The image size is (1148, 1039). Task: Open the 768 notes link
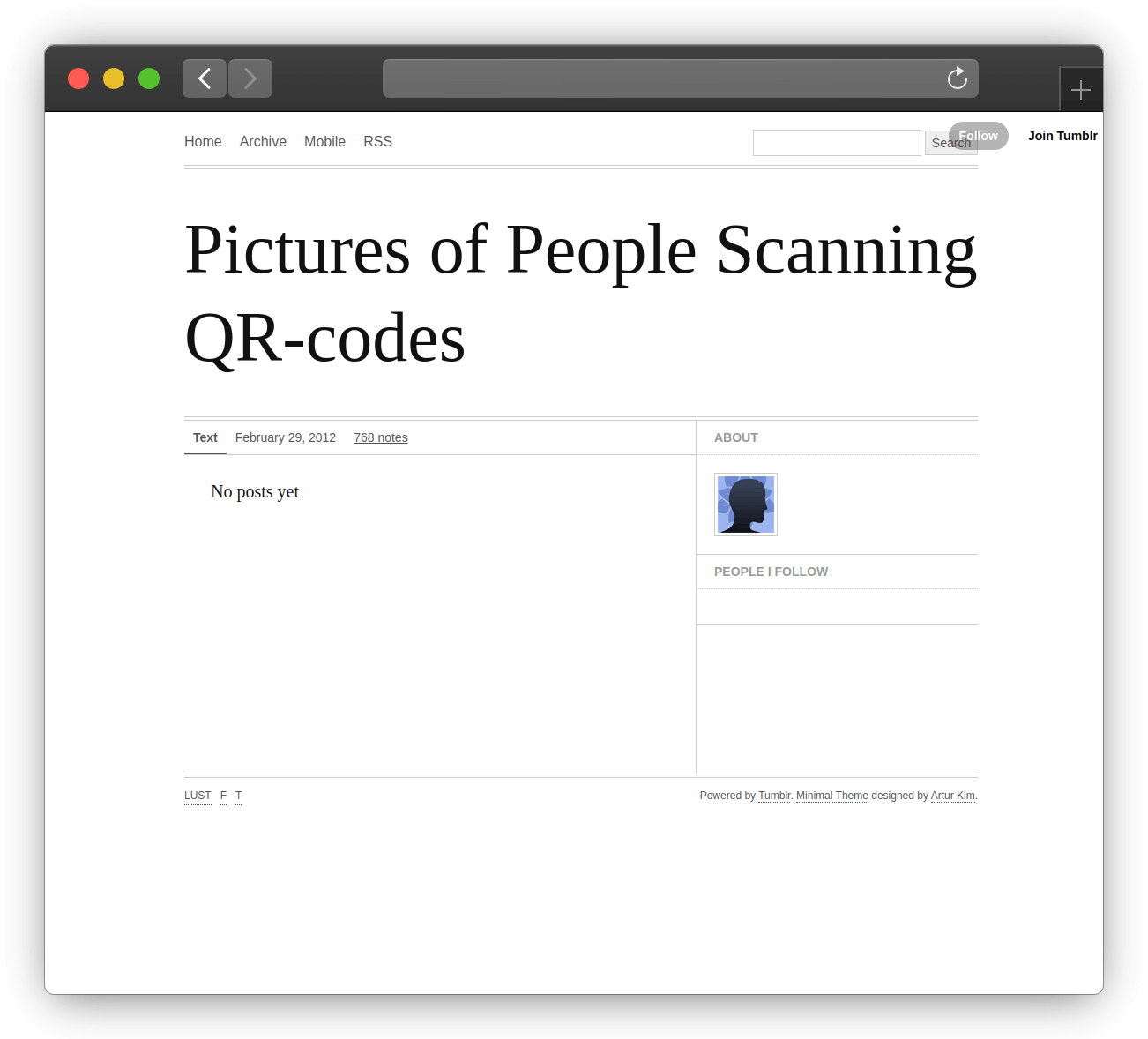pos(380,437)
